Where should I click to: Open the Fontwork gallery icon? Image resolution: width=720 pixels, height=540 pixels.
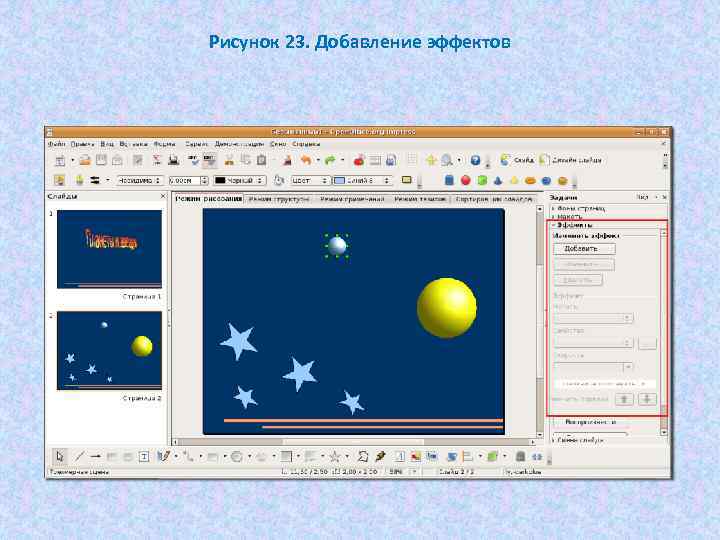pyautogui.click(x=400, y=456)
